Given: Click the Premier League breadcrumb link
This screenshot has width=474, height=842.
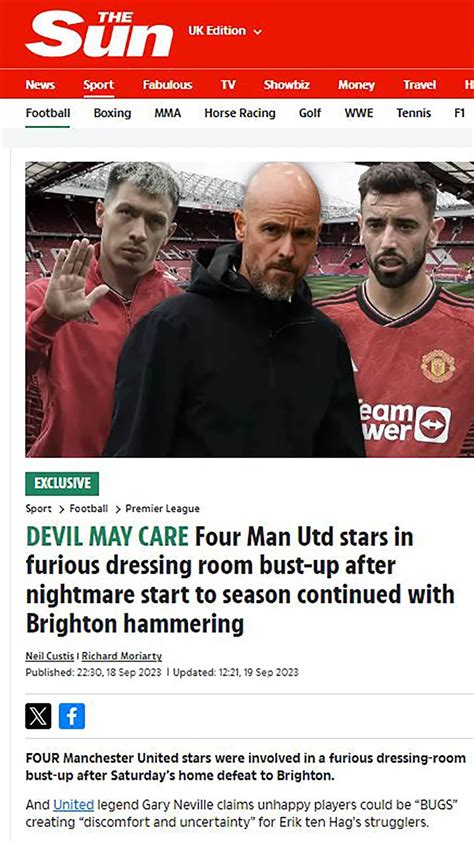Looking at the screenshot, I should [x=162, y=509].
